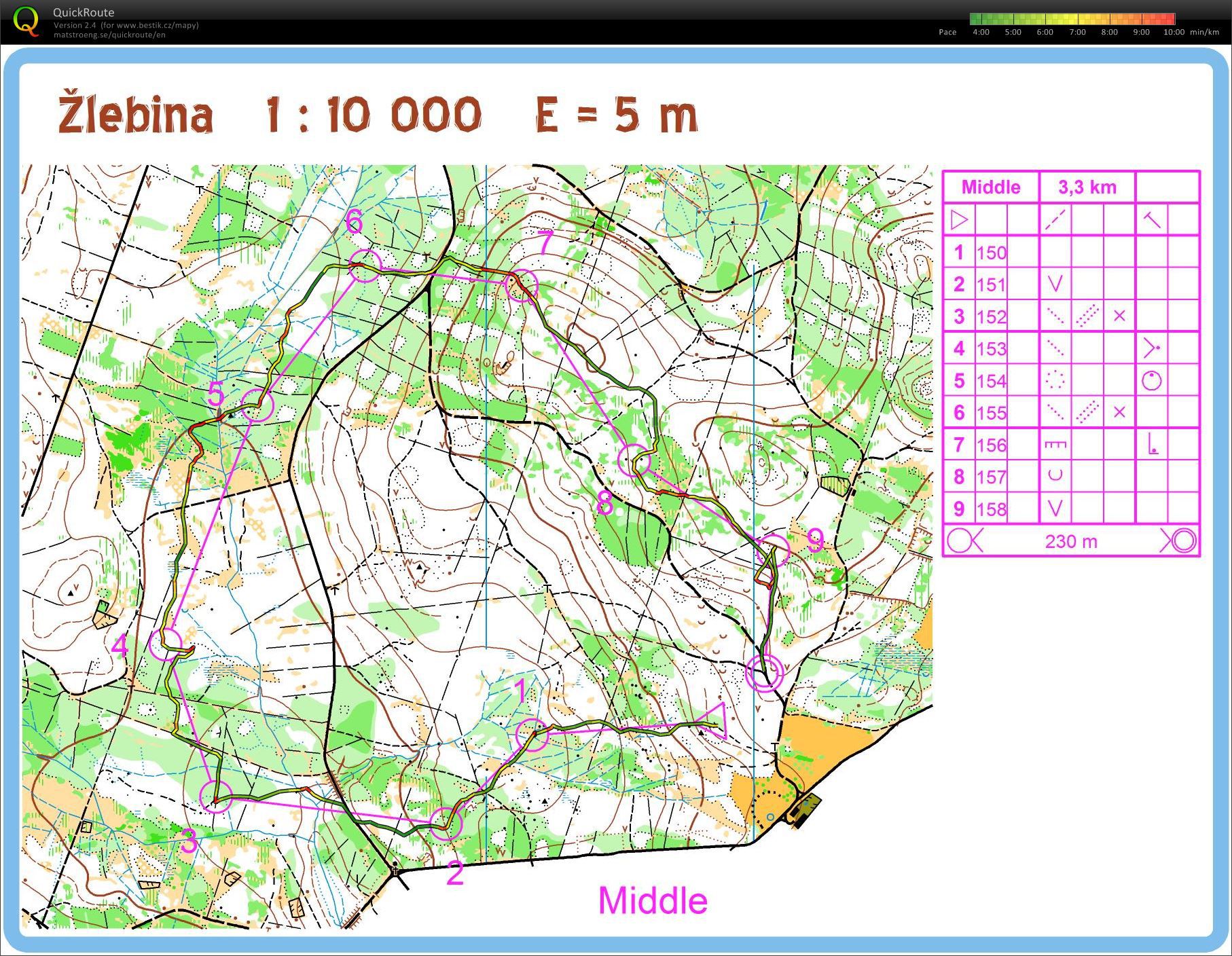Select control circle 3 on the map
The image size is (1232, 956).
pos(216,796)
